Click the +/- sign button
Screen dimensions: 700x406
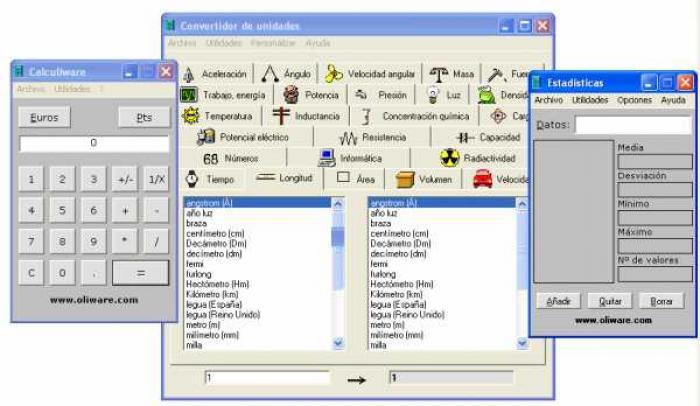tap(125, 180)
